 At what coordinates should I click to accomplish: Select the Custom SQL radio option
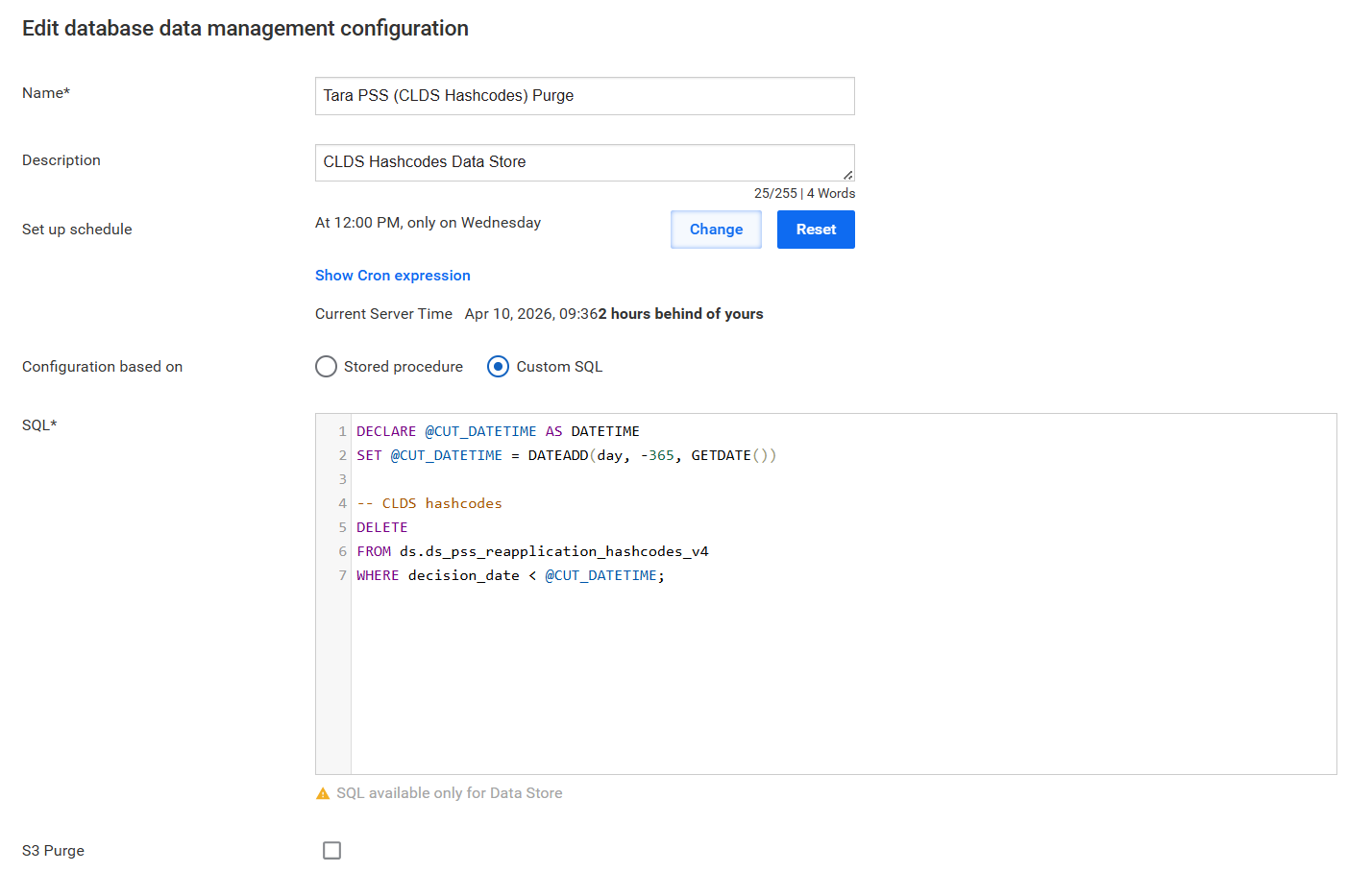[498, 367]
